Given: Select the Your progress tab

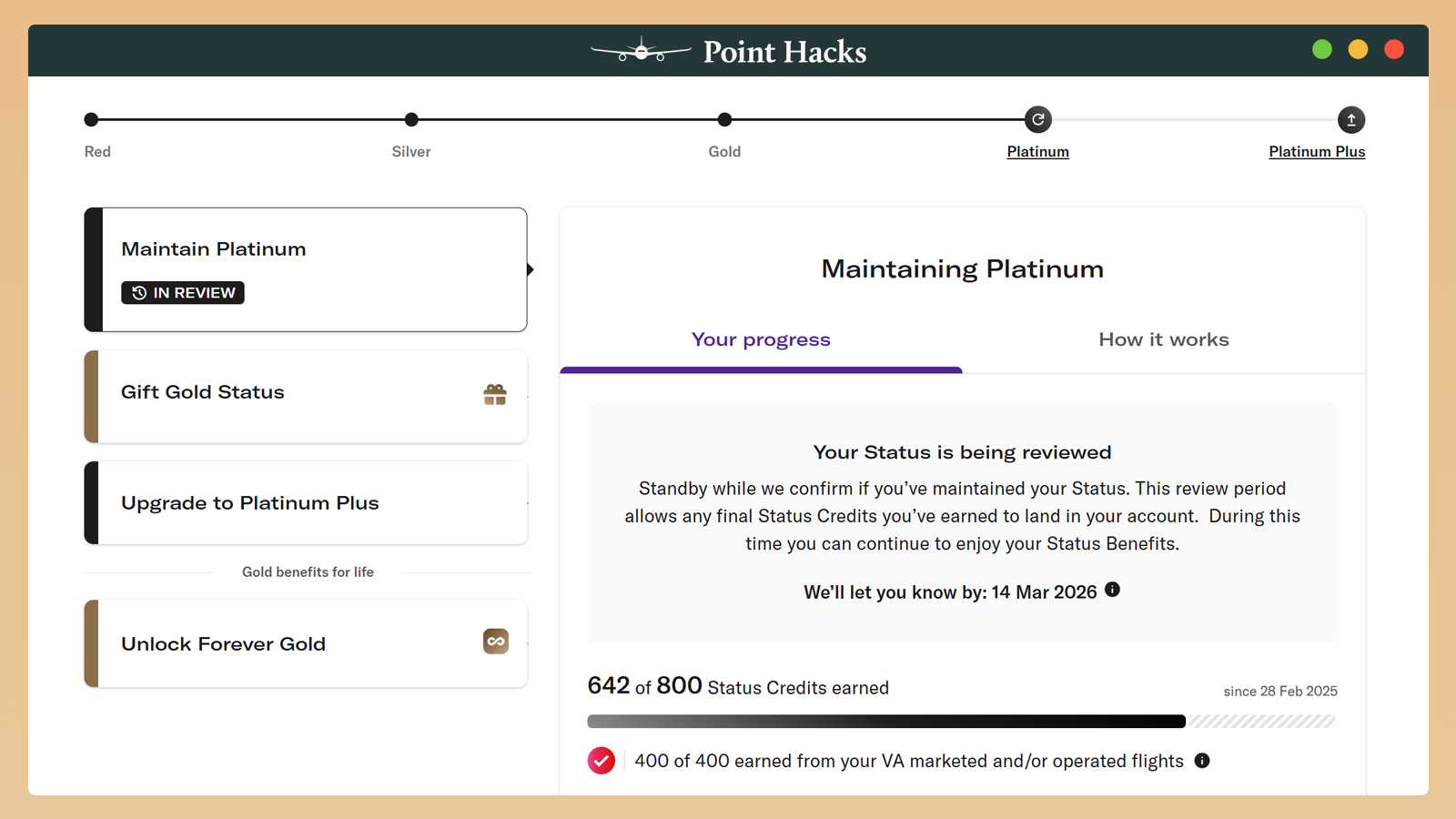Looking at the screenshot, I should click(x=761, y=339).
